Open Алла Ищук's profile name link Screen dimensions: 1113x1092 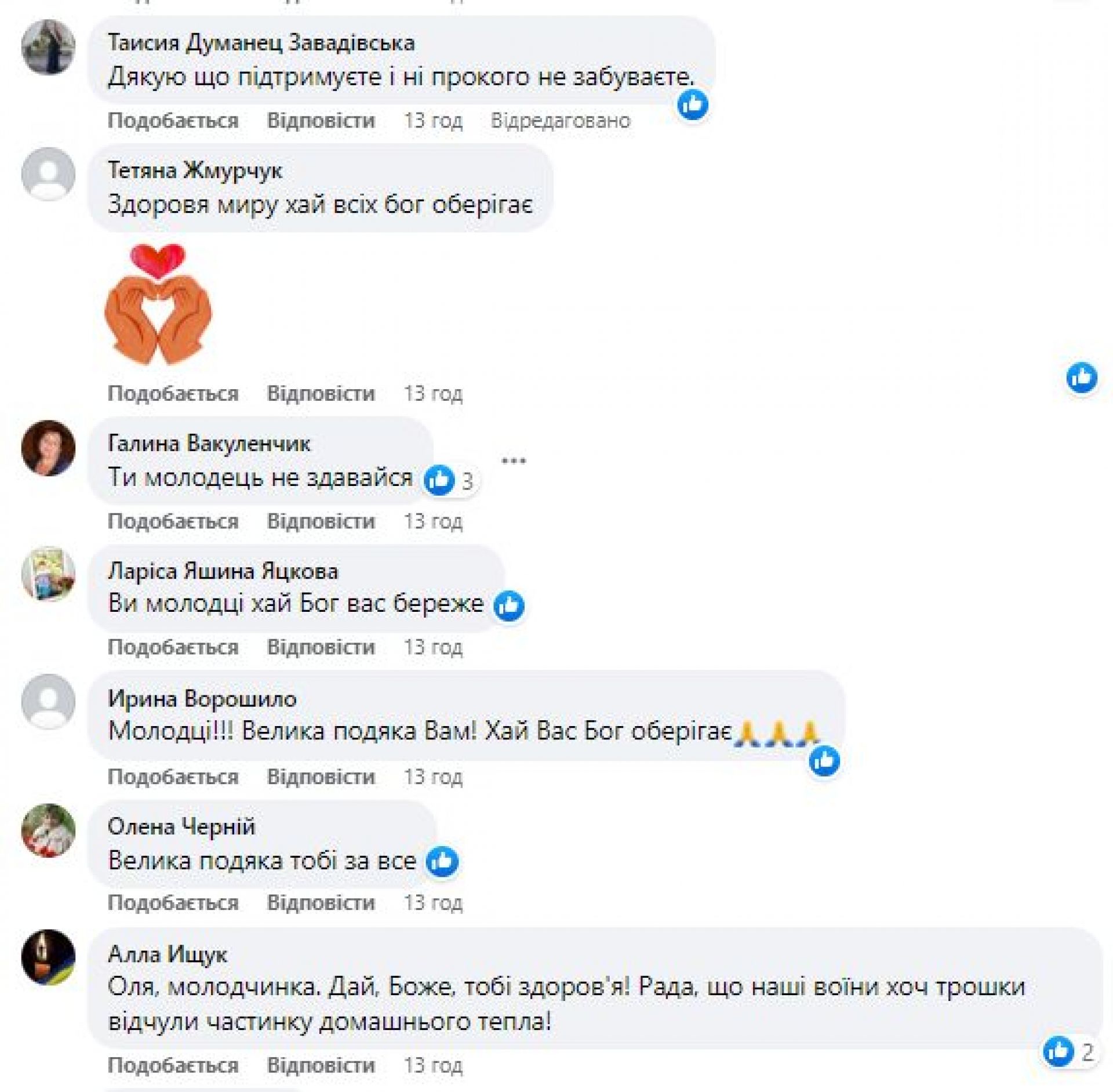coord(168,954)
